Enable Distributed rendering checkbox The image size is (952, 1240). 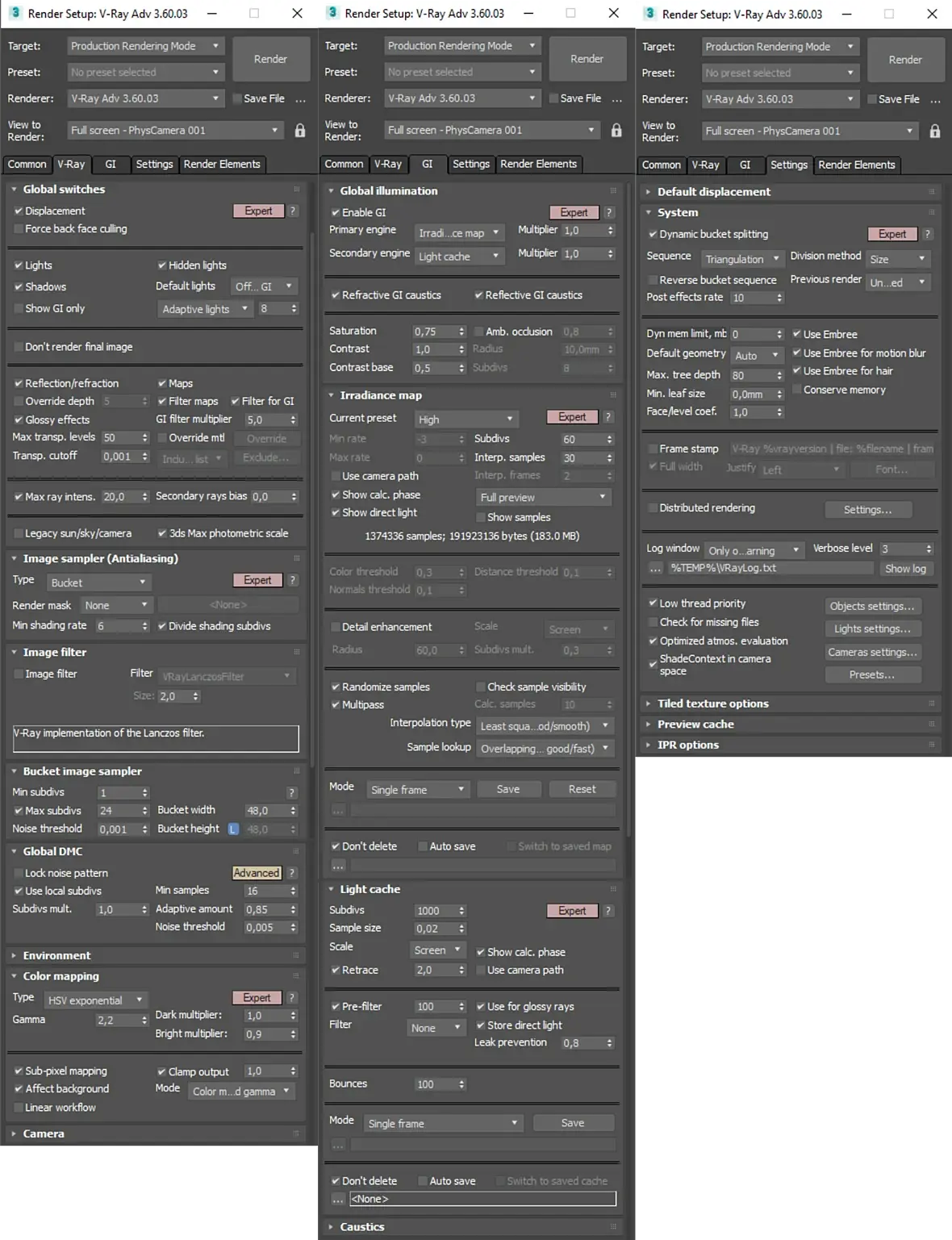coord(652,508)
